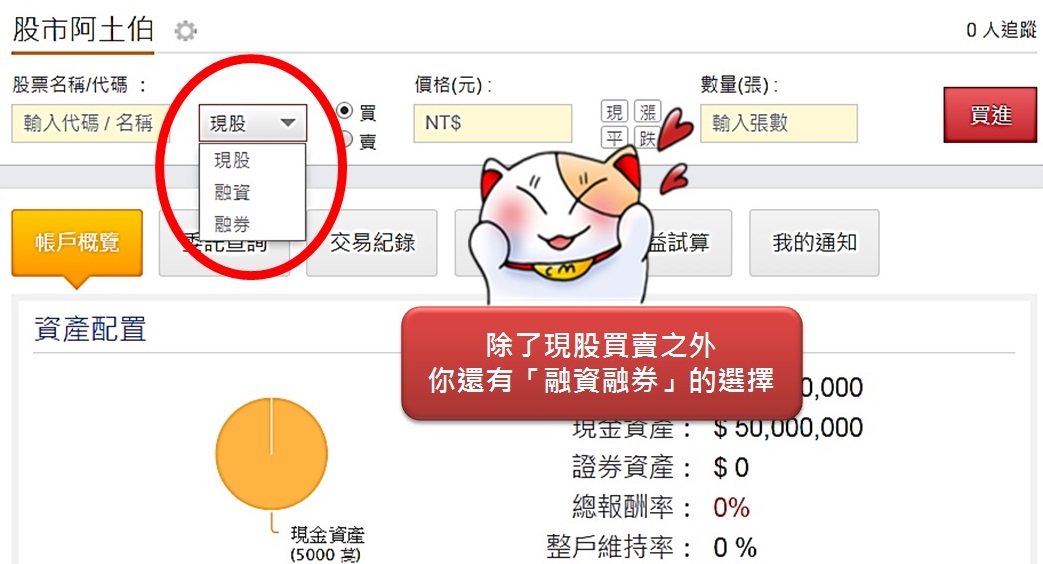1043x564 pixels.
Task: Click the 現 price quick-fill icon
Action: [614, 111]
